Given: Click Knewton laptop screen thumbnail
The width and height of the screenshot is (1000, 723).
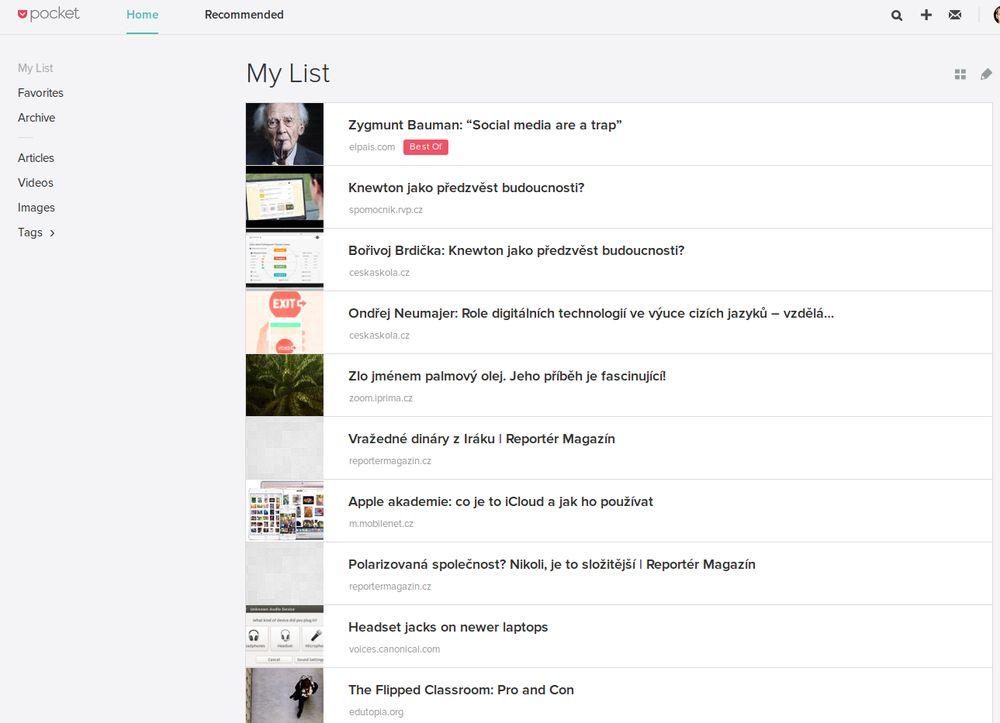Looking at the screenshot, I should [284, 197].
